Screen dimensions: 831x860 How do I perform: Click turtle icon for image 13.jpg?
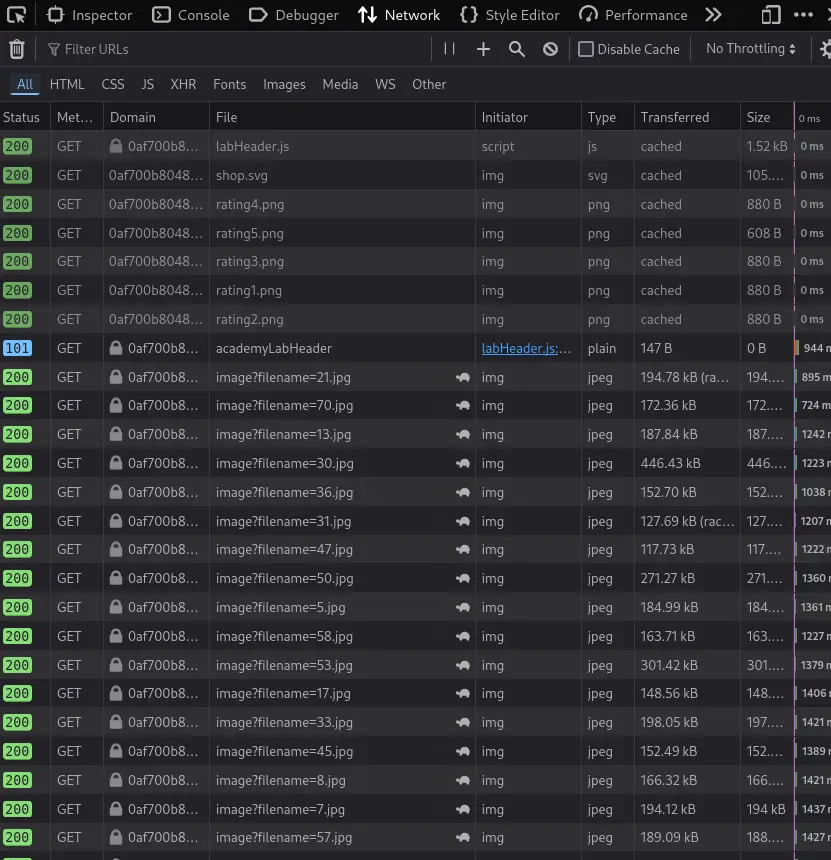pos(463,434)
